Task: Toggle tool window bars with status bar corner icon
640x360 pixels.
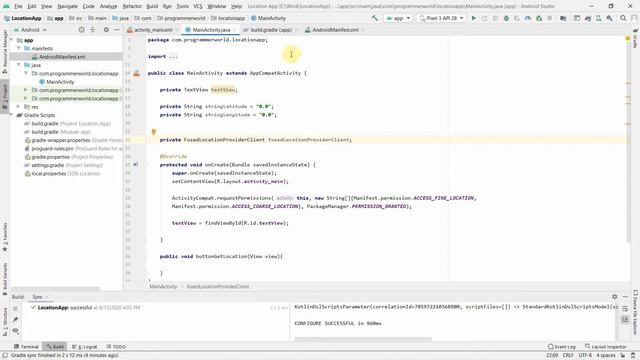Action: [x=5, y=356]
